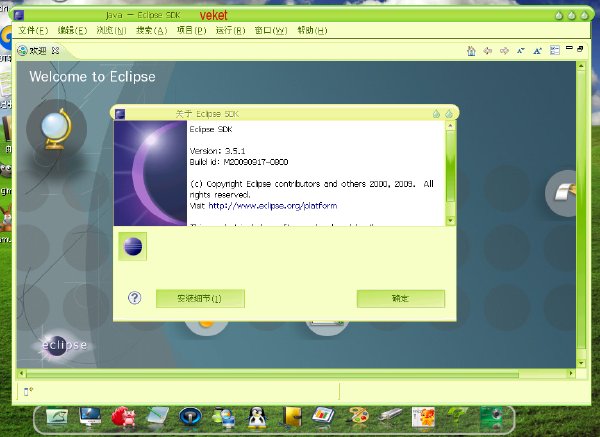Open the 文件(F) File menu

pos(33,31)
